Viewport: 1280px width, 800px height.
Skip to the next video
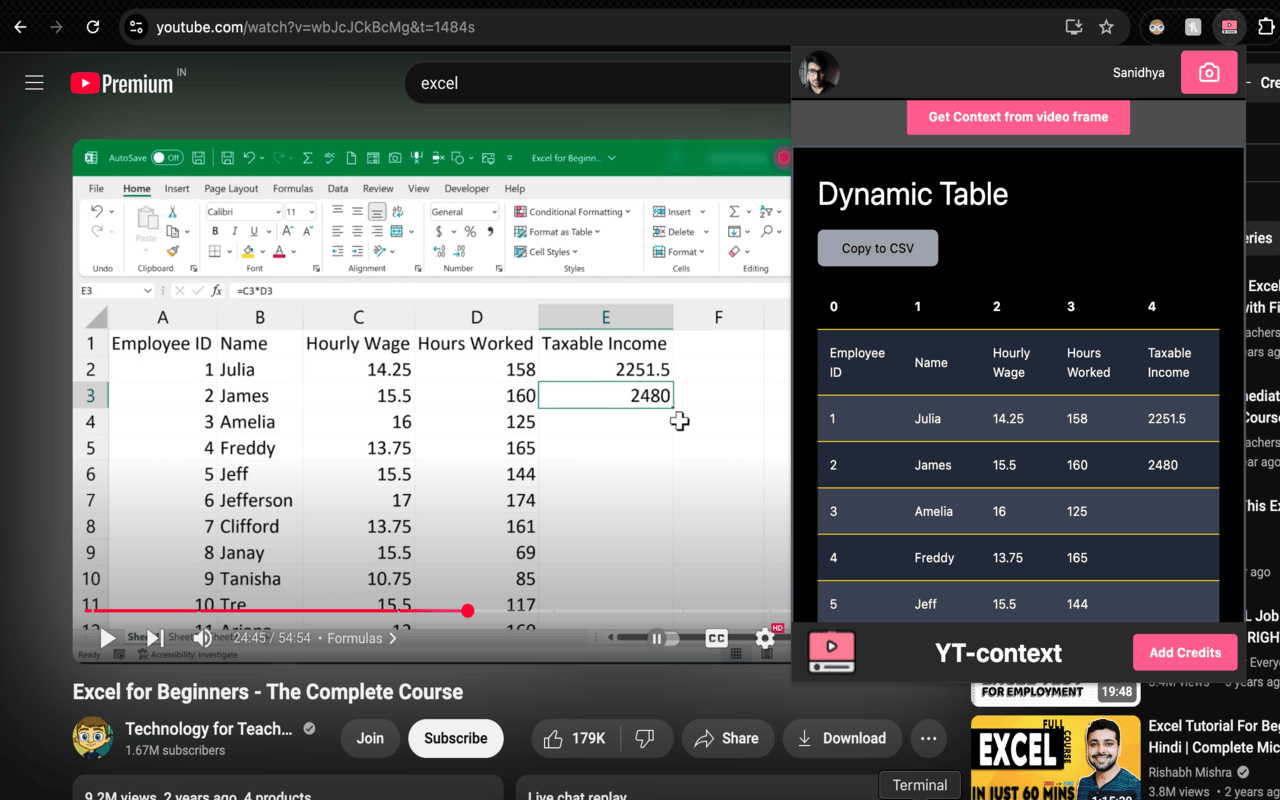tap(155, 638)
